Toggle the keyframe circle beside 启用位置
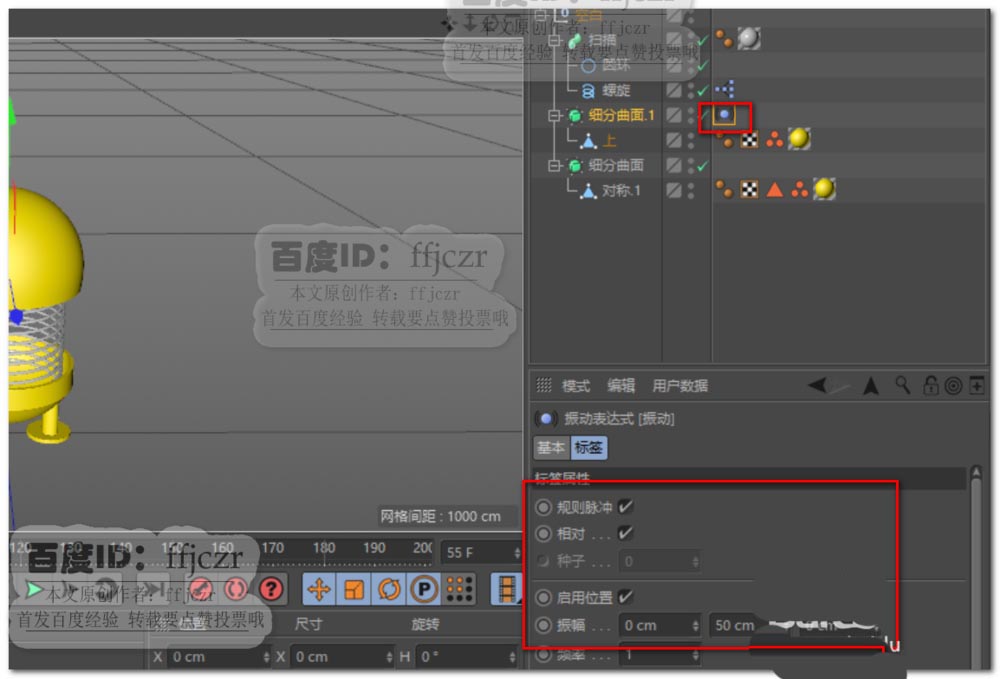This screenshot has width=1000, height=679. [543, 597]
